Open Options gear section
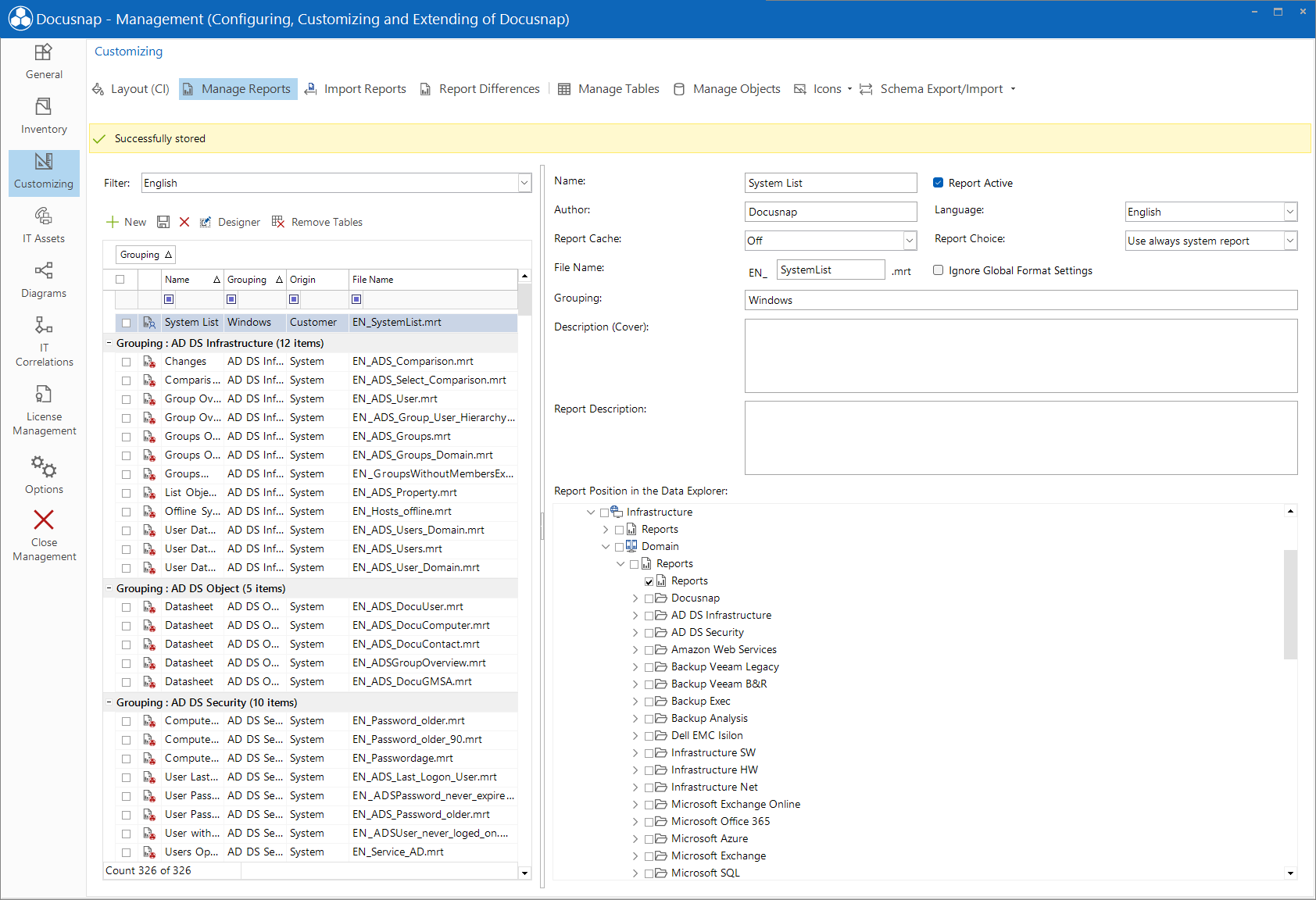Viewport: 1316px width, 900px height. coord(44,475)
